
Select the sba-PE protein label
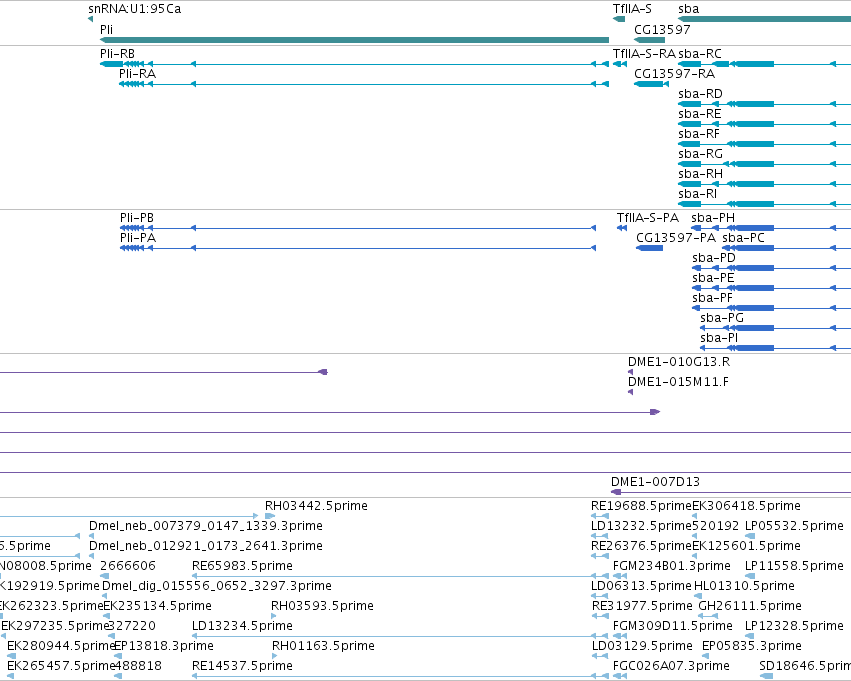[713, 278]
